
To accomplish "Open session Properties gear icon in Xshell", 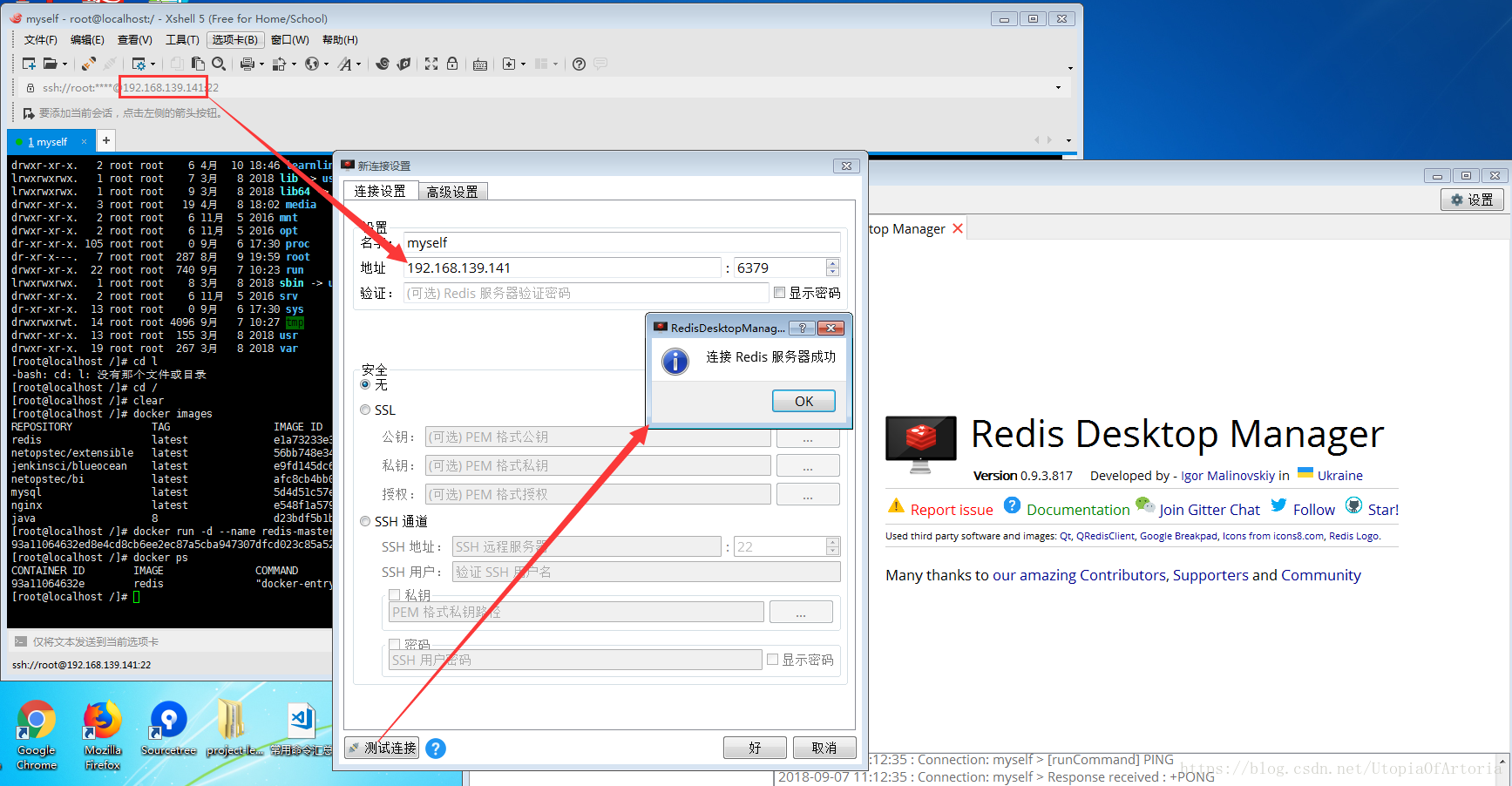I will (139, 64).
